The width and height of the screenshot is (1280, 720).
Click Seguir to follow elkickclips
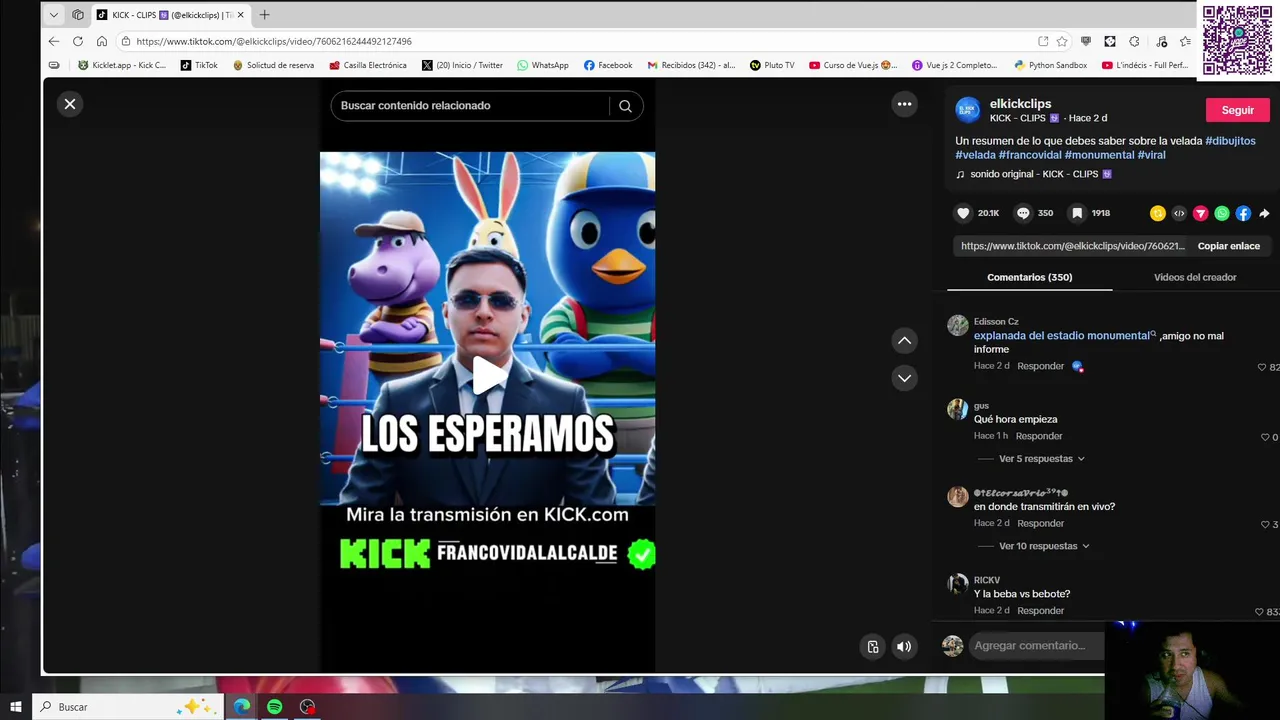coord(1237,110)
